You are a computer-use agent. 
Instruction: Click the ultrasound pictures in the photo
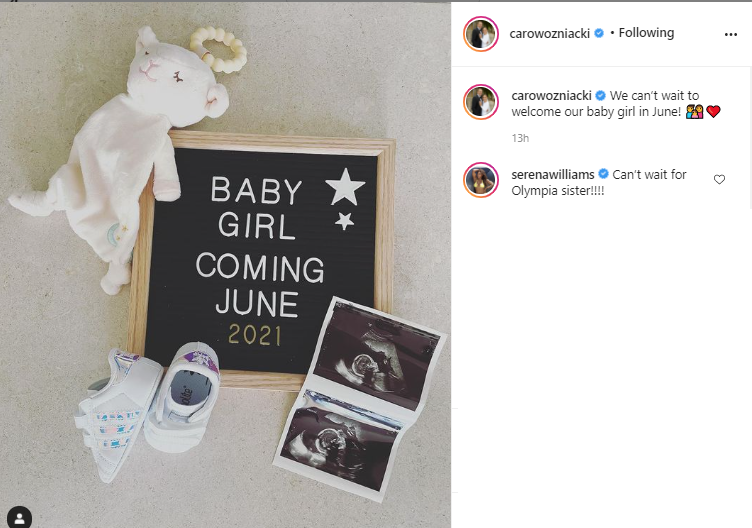(x=361, y=398)
